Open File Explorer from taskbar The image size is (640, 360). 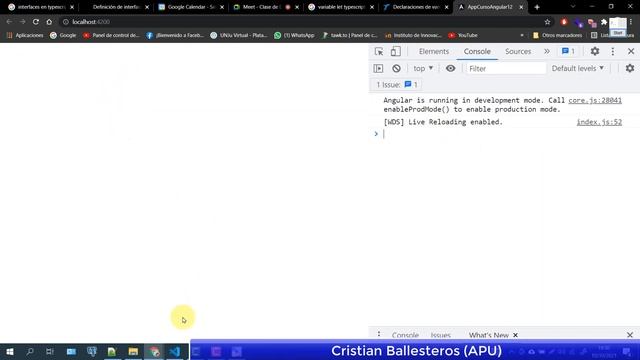(133, 351)
